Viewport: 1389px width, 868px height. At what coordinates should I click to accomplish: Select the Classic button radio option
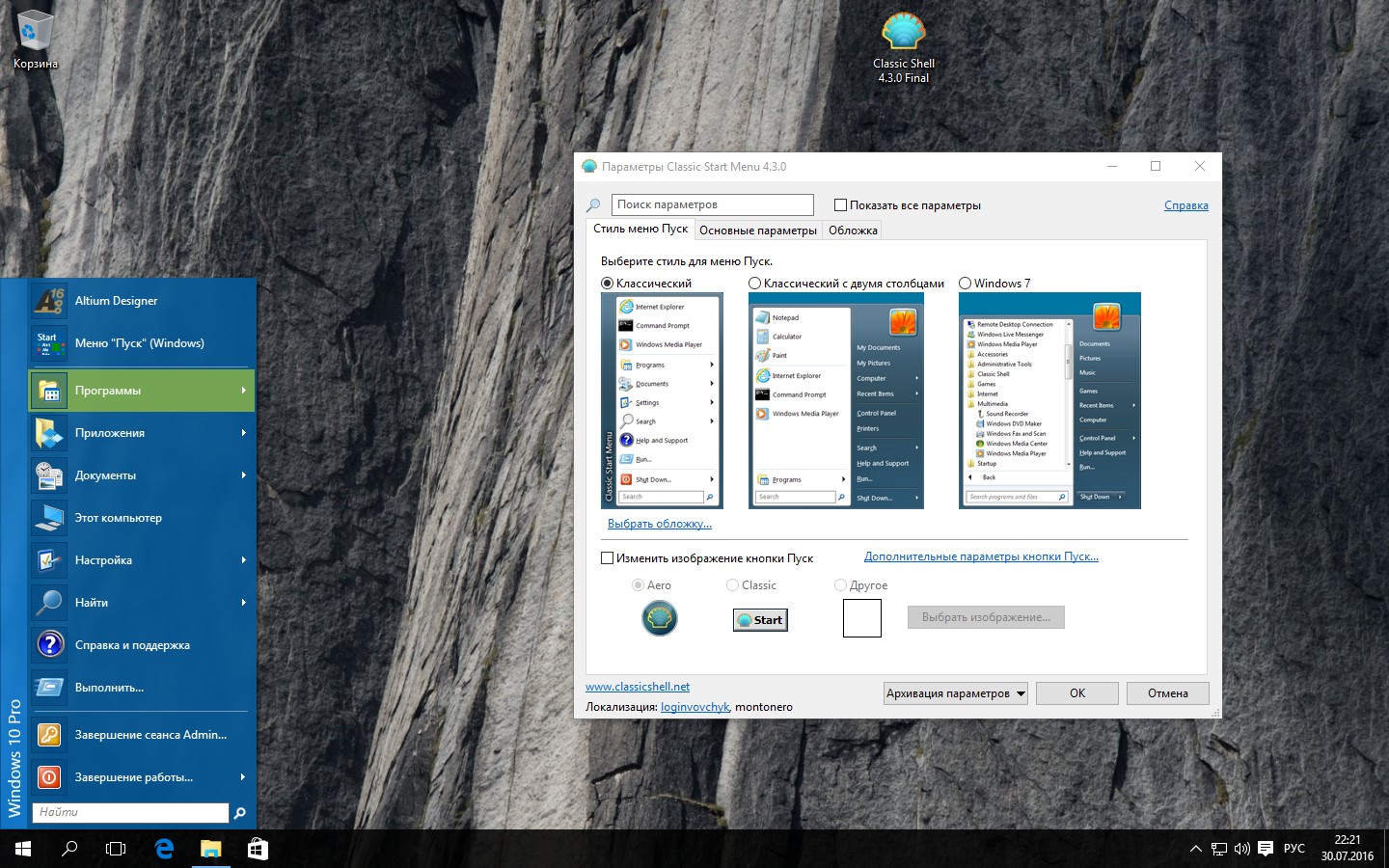point(732,585)
